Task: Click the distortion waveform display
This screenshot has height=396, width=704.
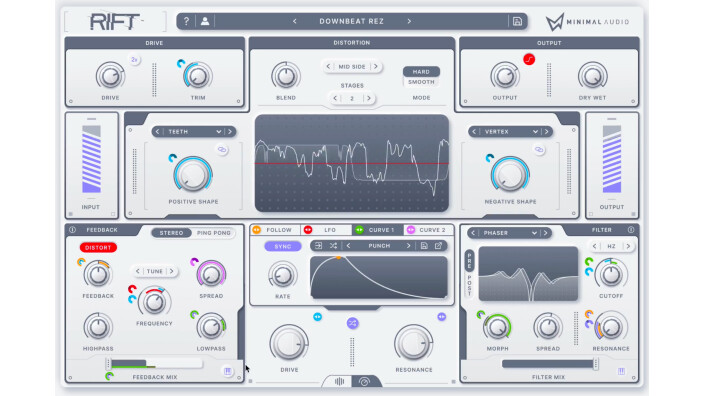Action: pos(352,163)
